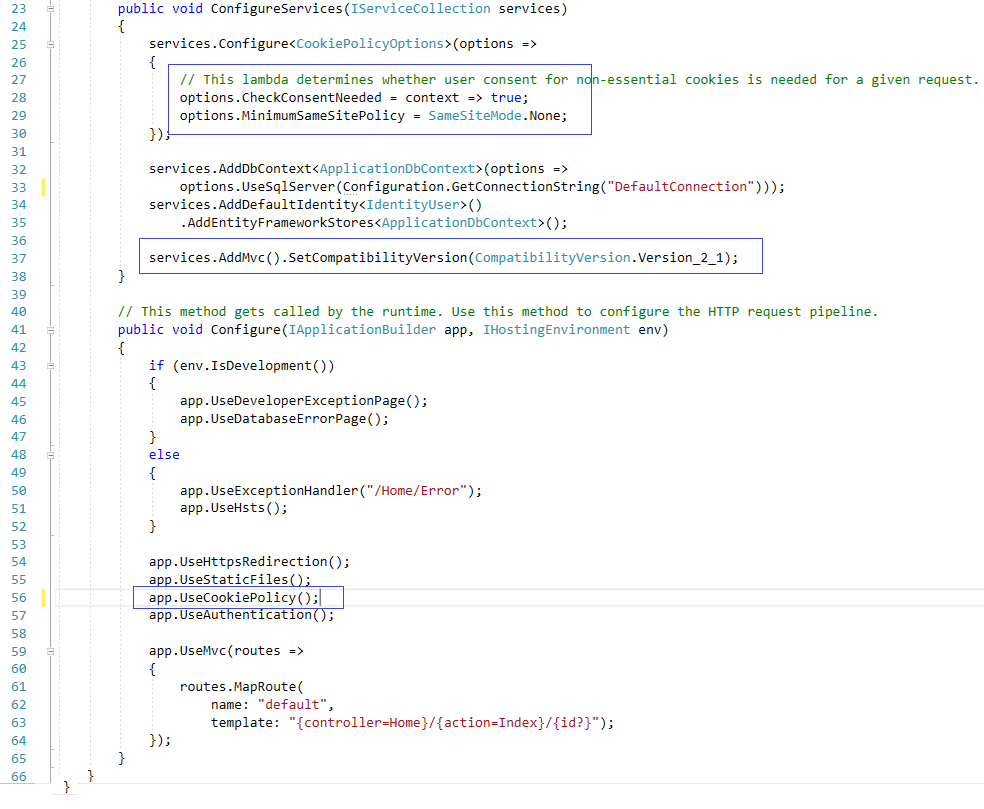Click the true keyword in CheckConsentNeeded line
This screenshot has width=984, height=809.
pyautogui.click(x=506, y=98)
